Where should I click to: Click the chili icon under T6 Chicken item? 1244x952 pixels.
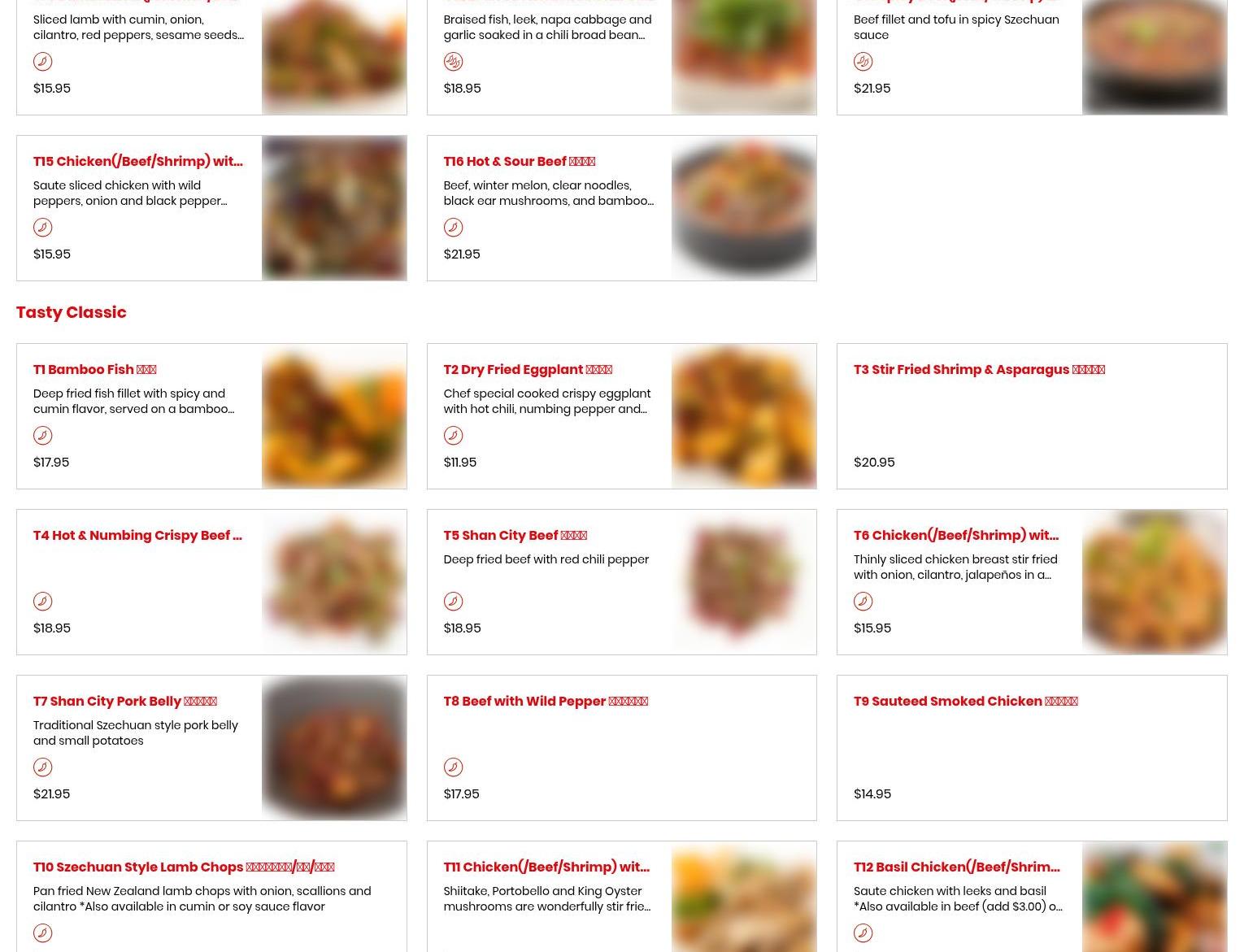pyautogui.click(x=863, y=601)
